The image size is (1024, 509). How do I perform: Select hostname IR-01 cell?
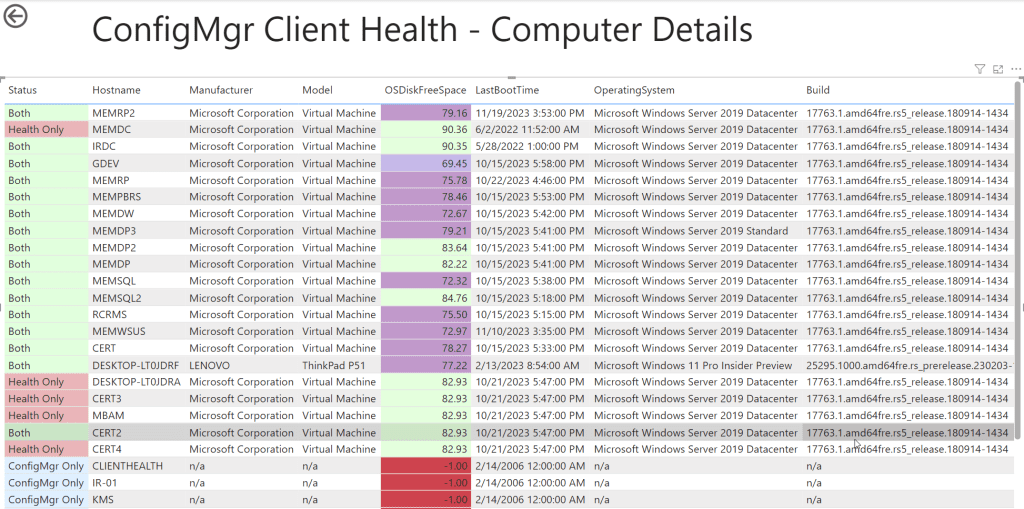coord(137,483)
